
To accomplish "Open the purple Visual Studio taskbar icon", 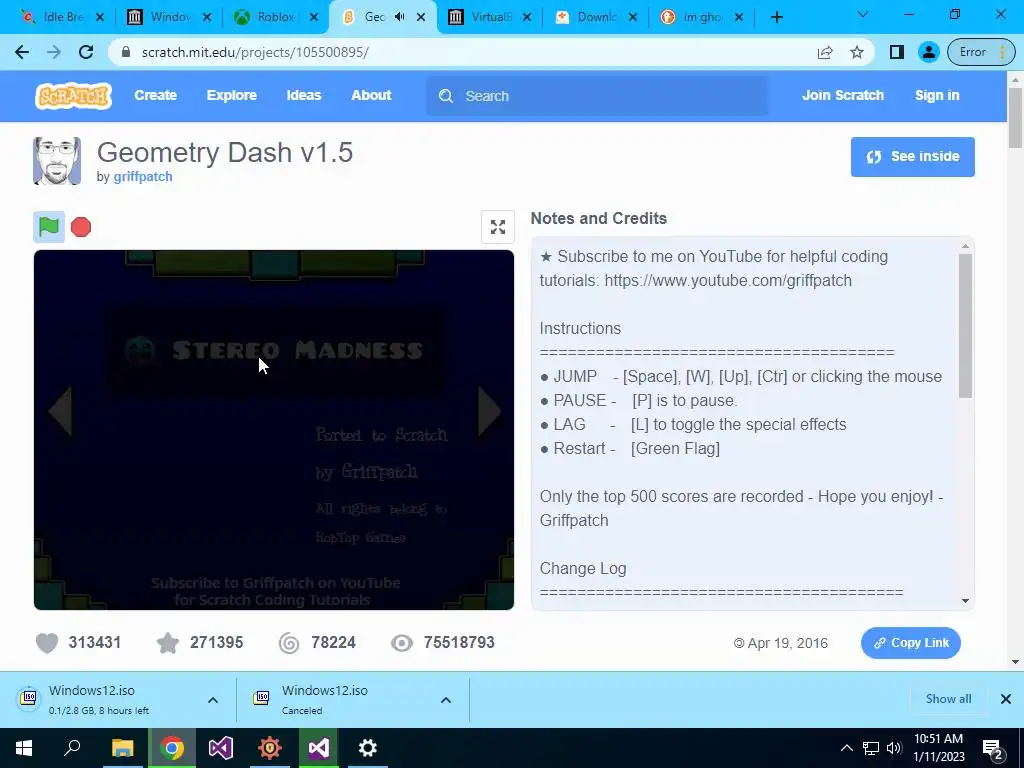I will 221,748.
